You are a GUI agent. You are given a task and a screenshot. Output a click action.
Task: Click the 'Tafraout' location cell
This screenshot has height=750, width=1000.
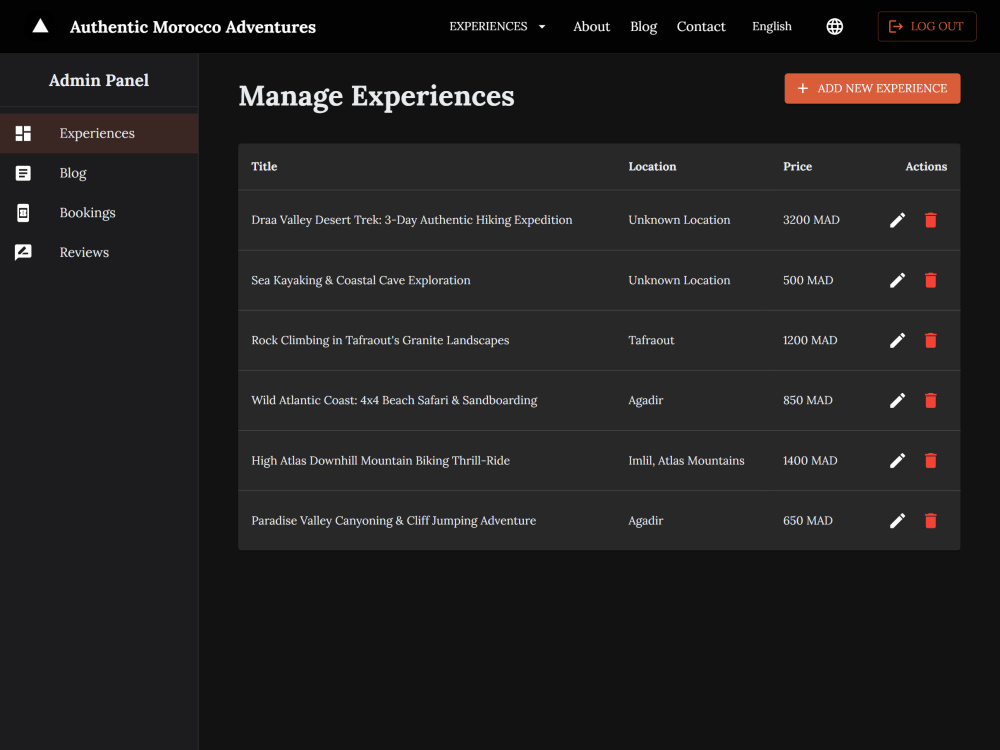point(651,340)
